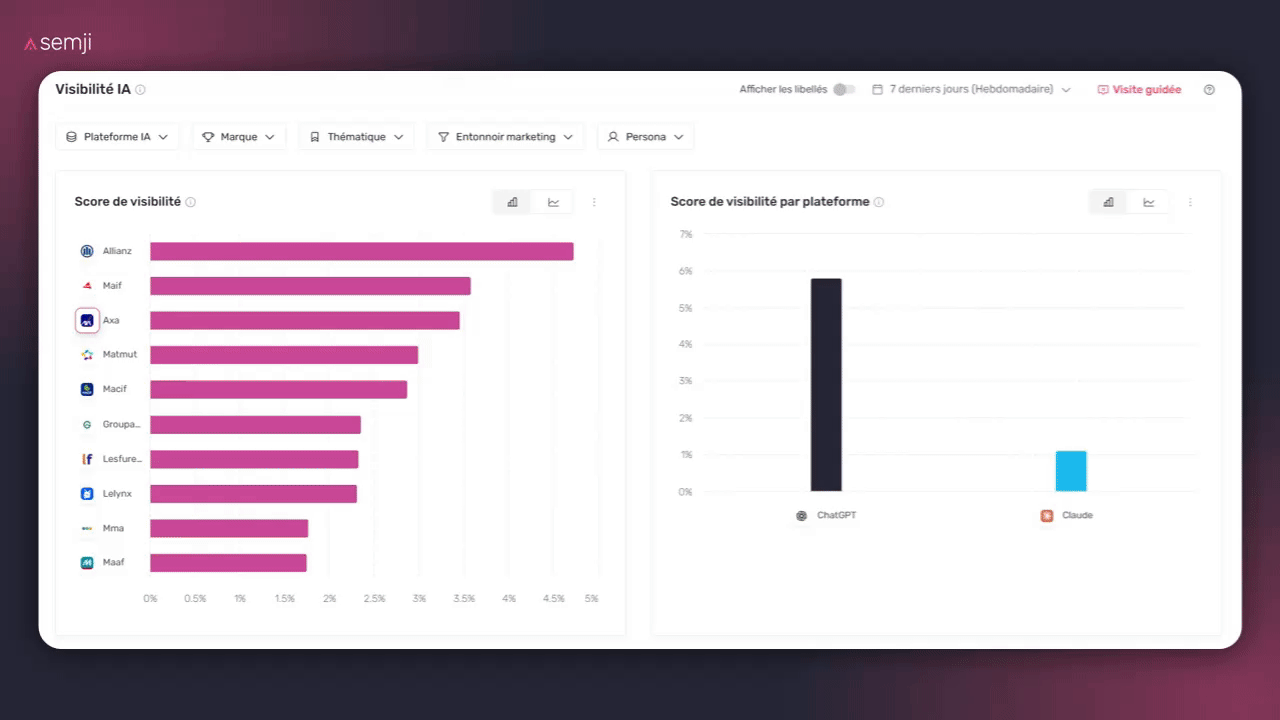Image resolution: width=1280 pixels, height=720 pixels.
Task: Toggle Afficher les libellés switch
Action: click(x=845, y=90)
